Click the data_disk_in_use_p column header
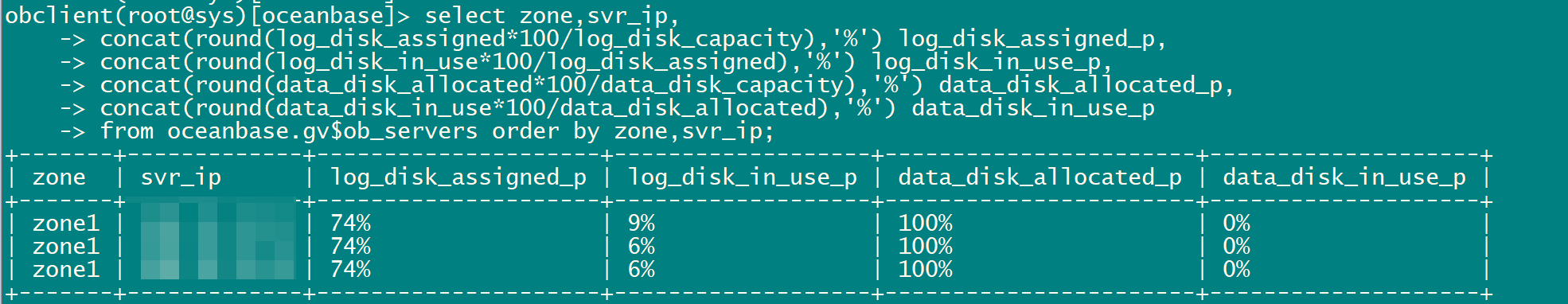The height and width of the screenshot is (304, 1568). (x=1344, y=177)
